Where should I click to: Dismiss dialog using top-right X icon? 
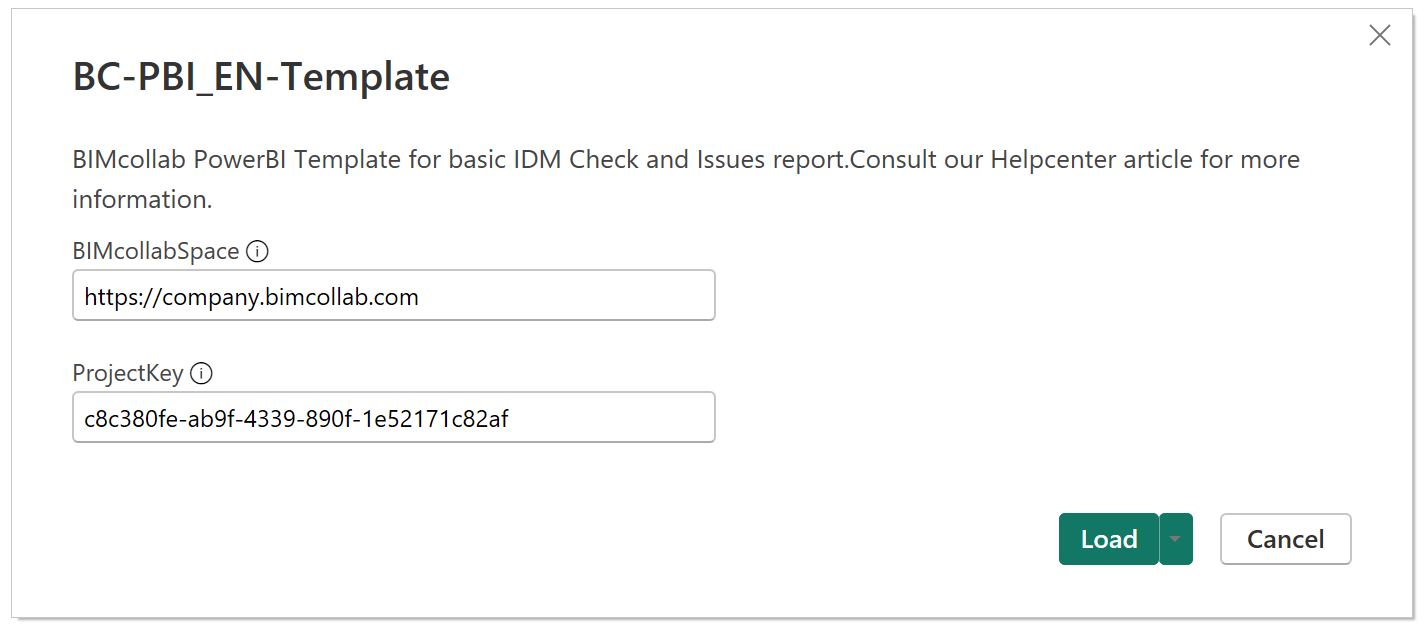pyautogui.click(x=1379, y=36)
